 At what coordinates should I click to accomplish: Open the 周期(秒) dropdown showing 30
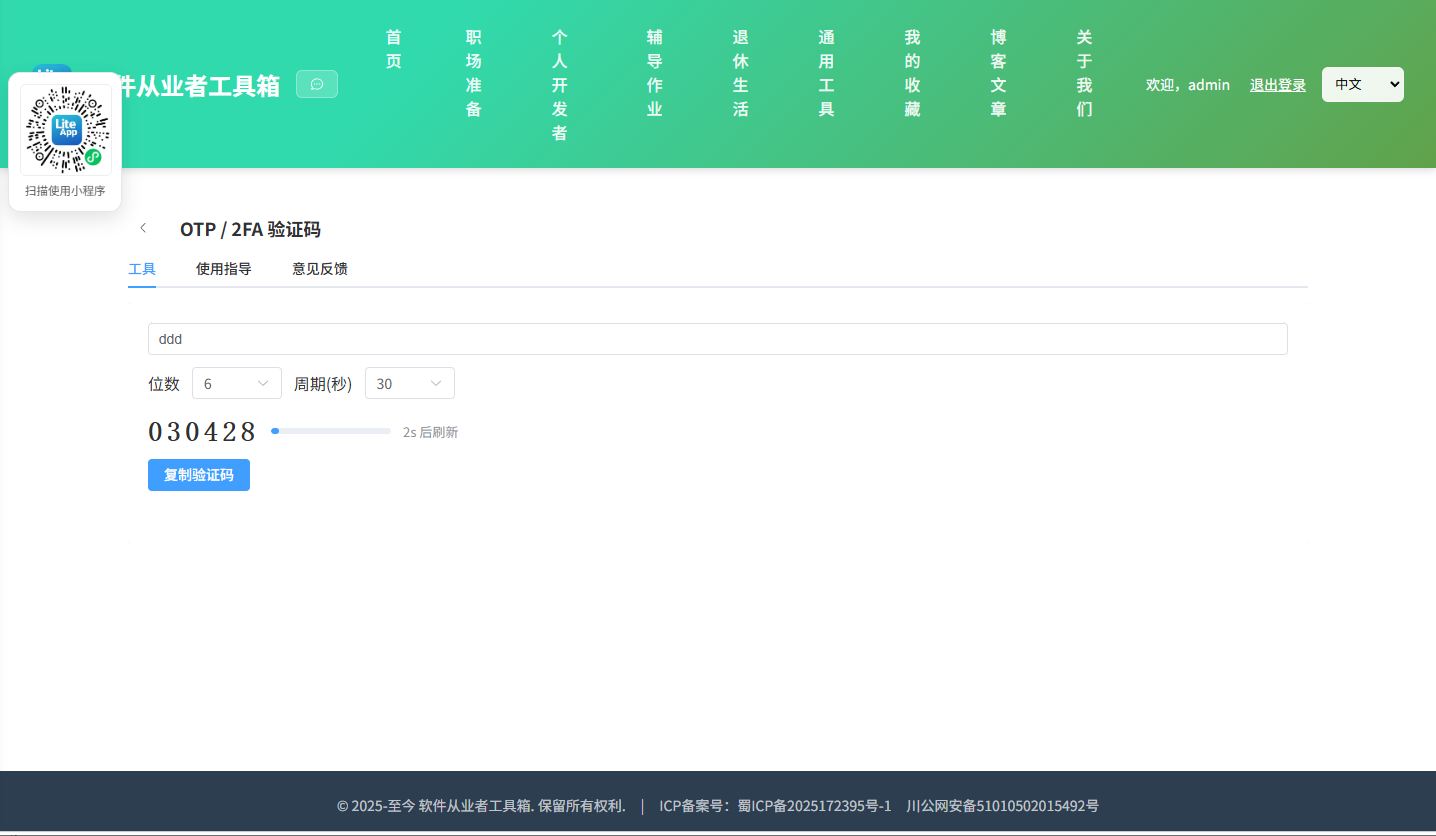(x=410, y=383)
